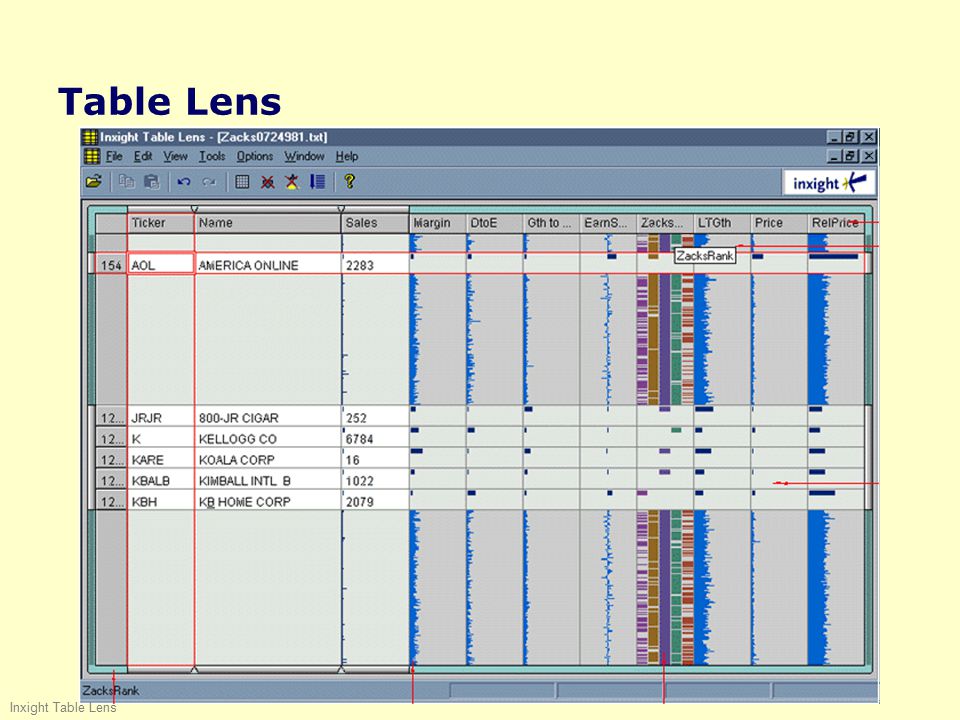960x720 pixels.
Task: Click the Margin column header
Action: click(x=438, y=223)
